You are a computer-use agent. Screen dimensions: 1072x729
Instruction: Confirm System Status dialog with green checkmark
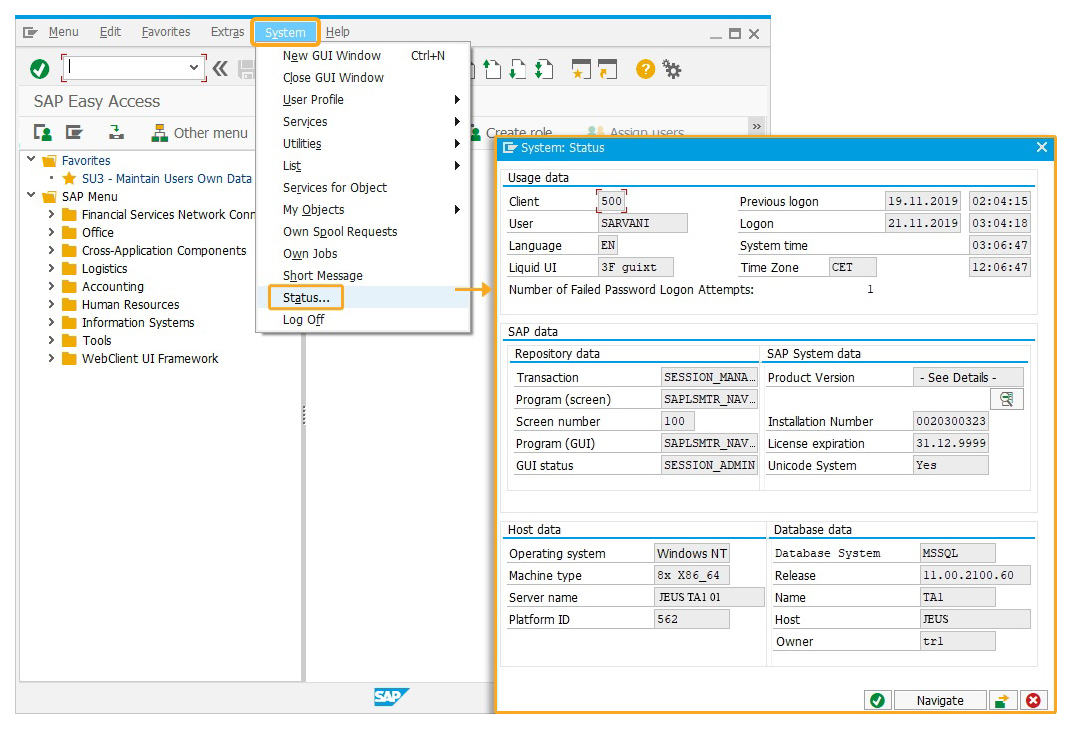coord(877,700)
